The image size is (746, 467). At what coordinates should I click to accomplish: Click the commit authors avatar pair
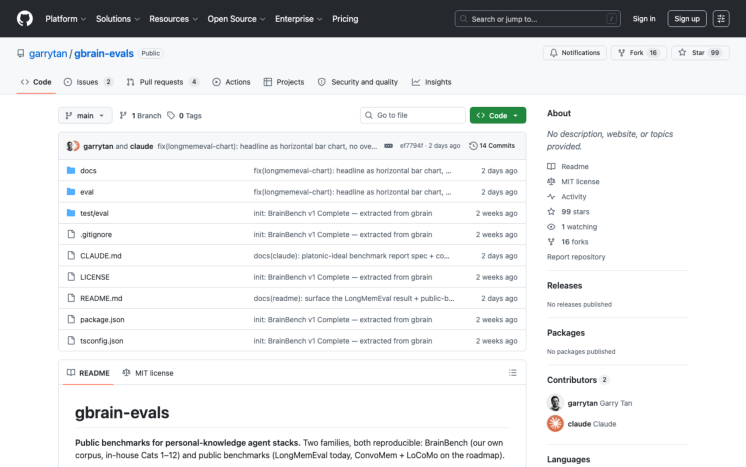pyautogui.click(x=72, y=146)
